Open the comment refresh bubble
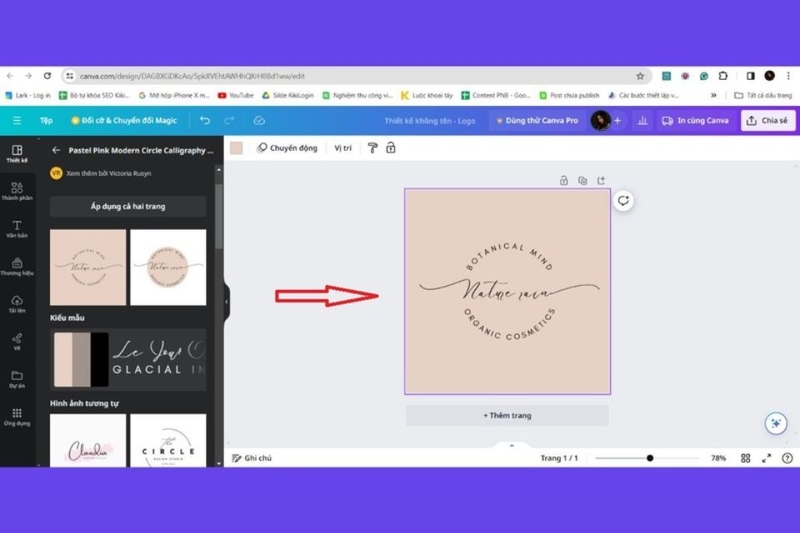The image size is (800, 533). point(623,200)
